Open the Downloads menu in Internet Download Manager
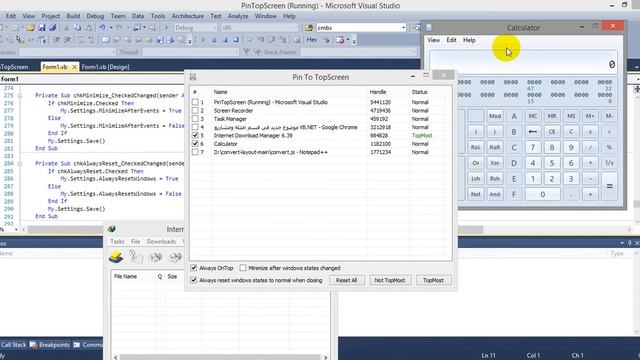Viewport: 640px width, 360px height. (x=161, y=242)
